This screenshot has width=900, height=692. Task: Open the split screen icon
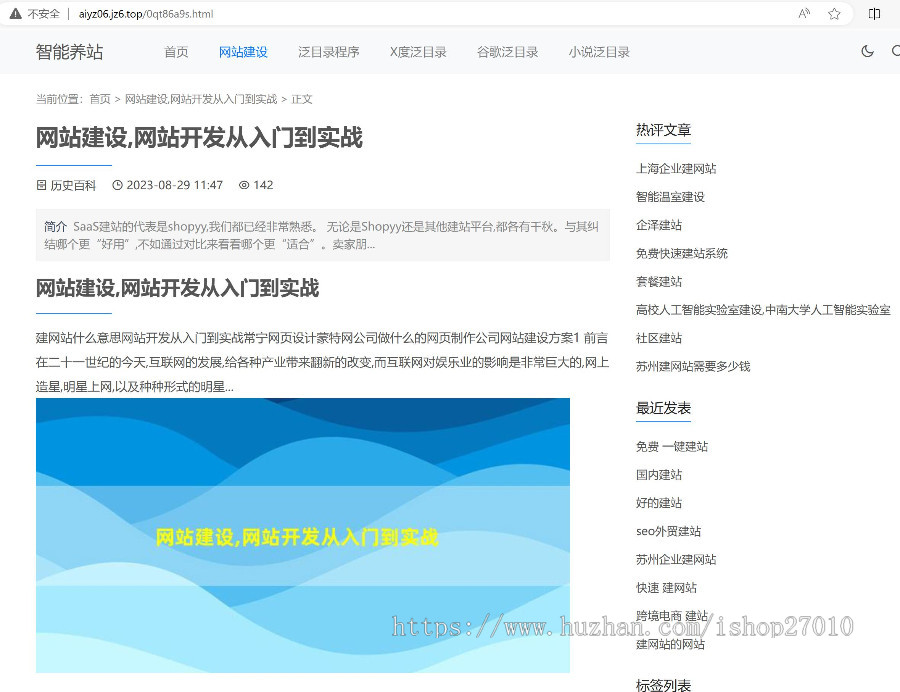point(874,14)
